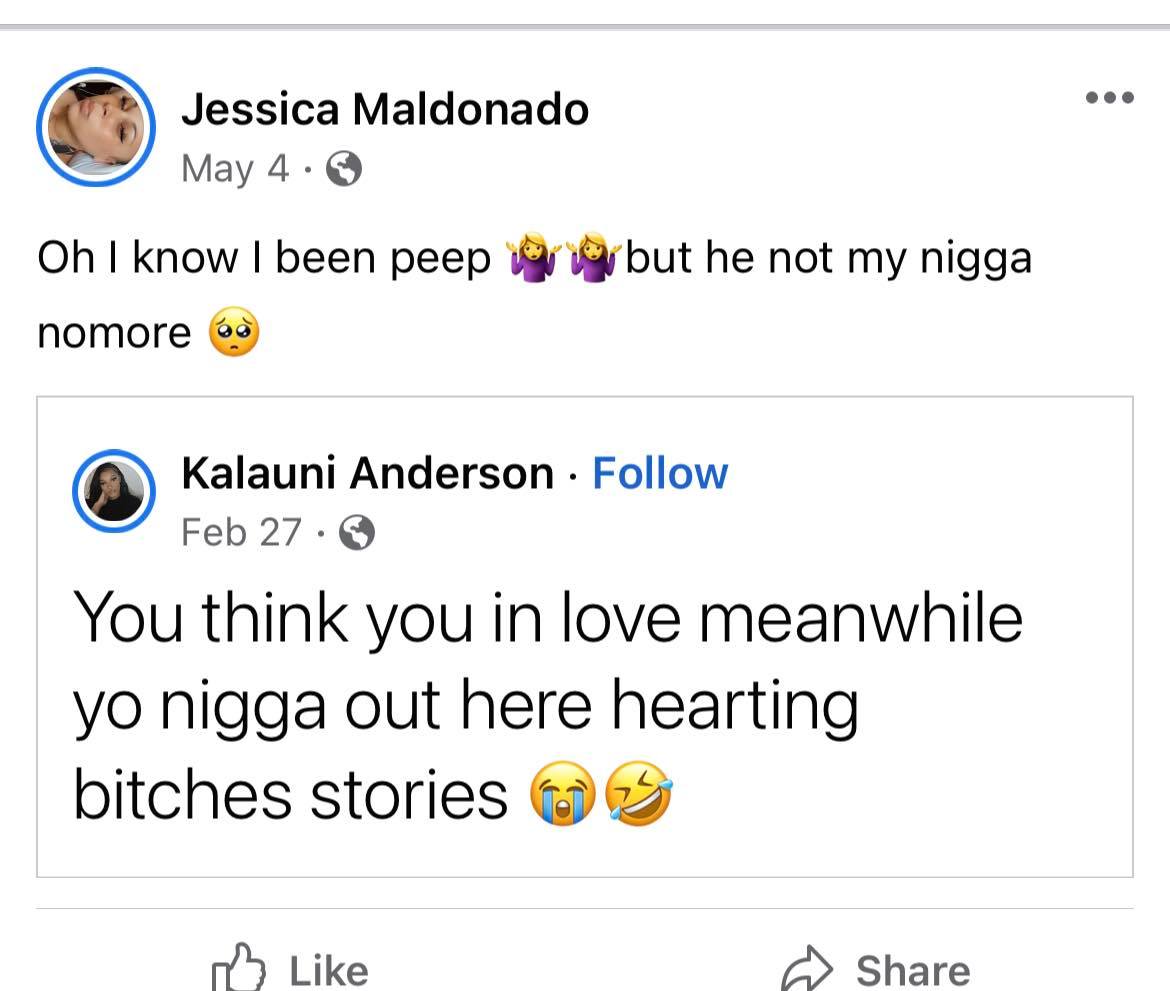Click the first shrugging woman emoji
The width and height of the screenshot is (1170, 991).
pos(533,258)
